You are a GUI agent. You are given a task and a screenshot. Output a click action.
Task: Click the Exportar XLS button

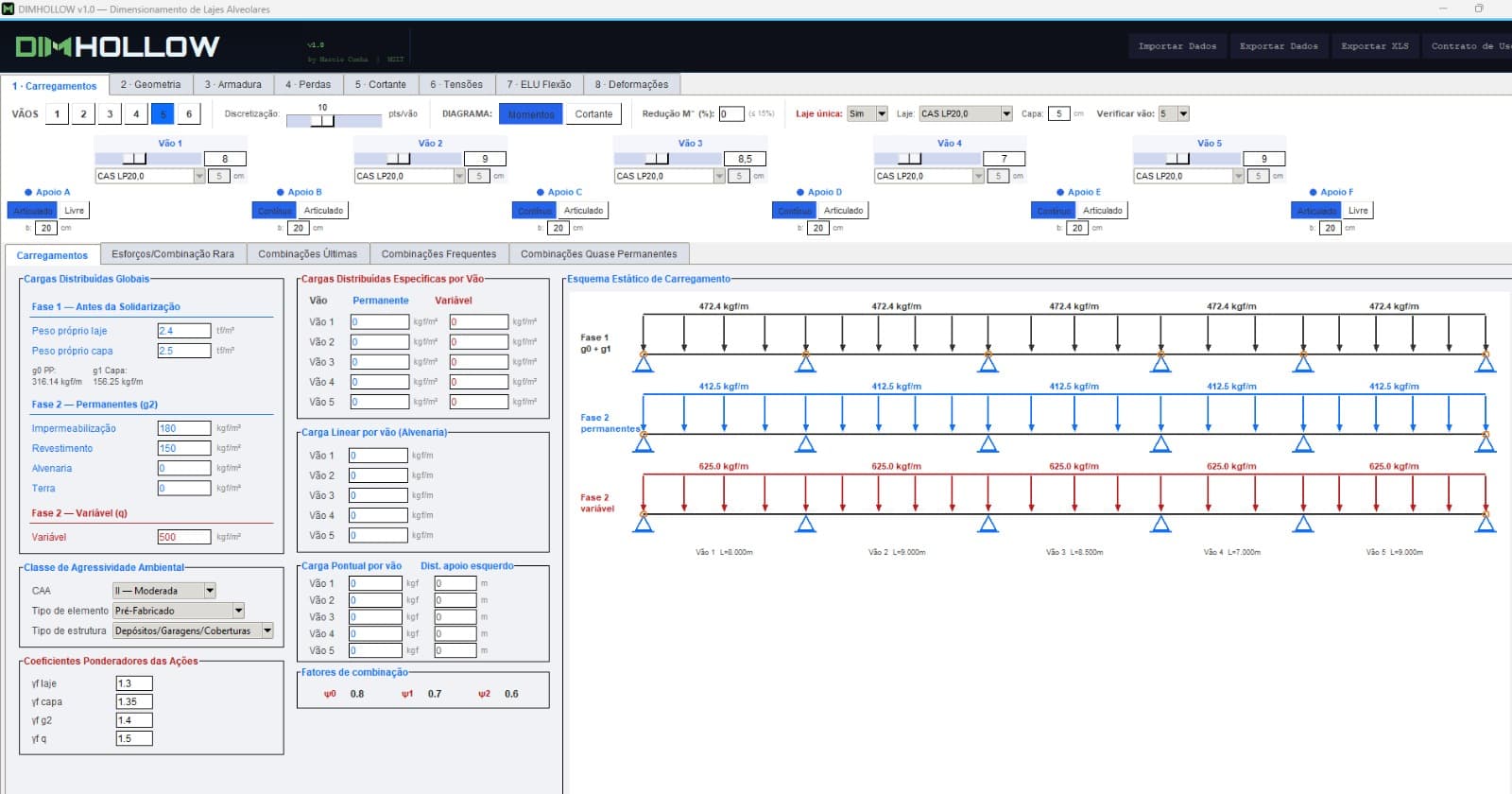(x=1375, y=46)
